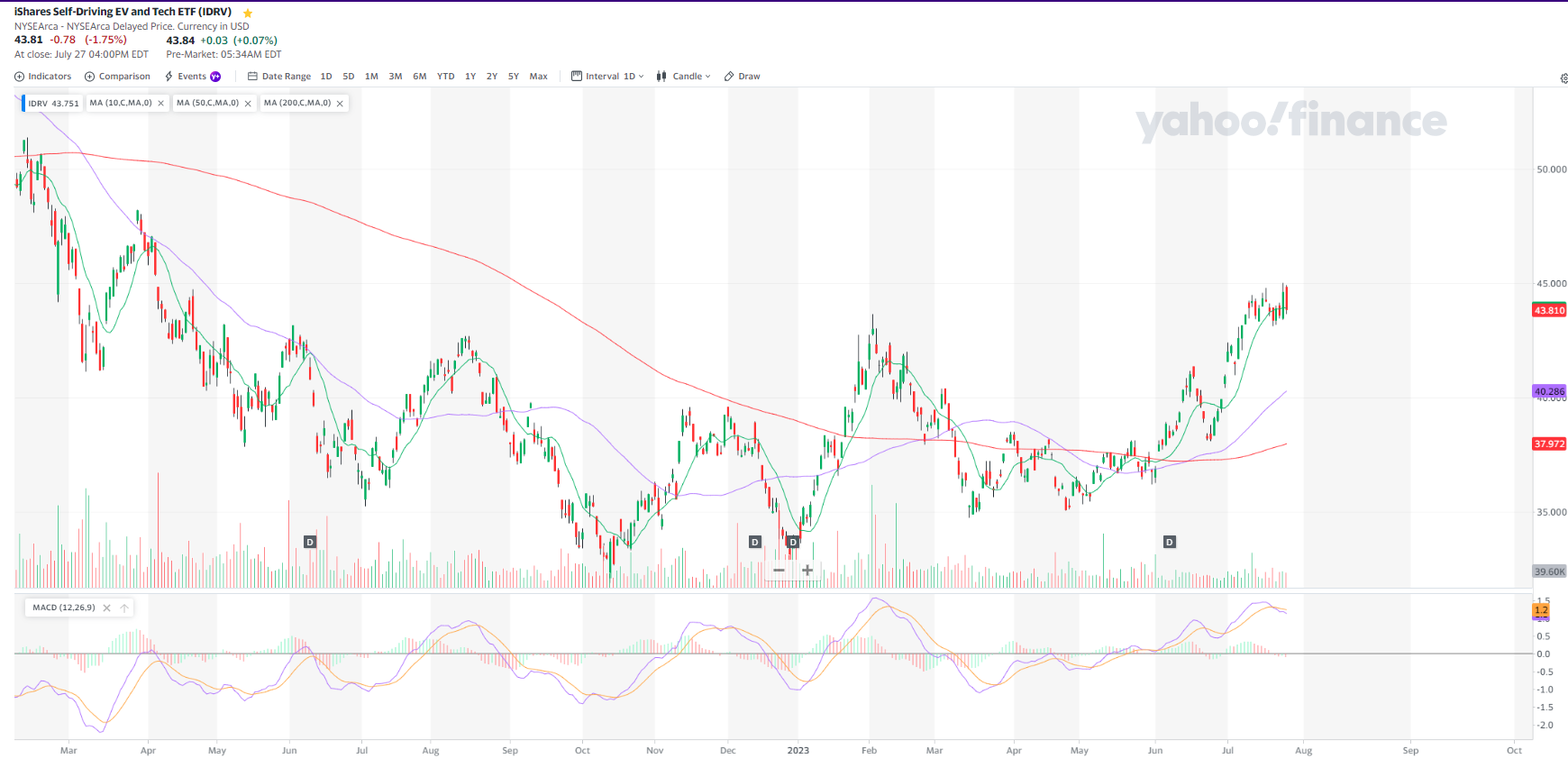1568x768 pixels.
Task: Select the 5D date range
Action: pos(349,77)
